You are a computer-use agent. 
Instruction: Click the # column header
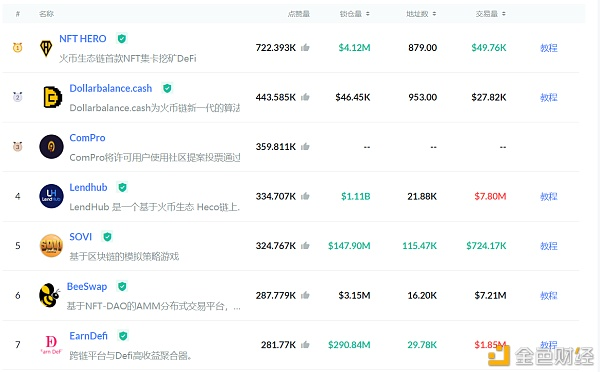18,14
